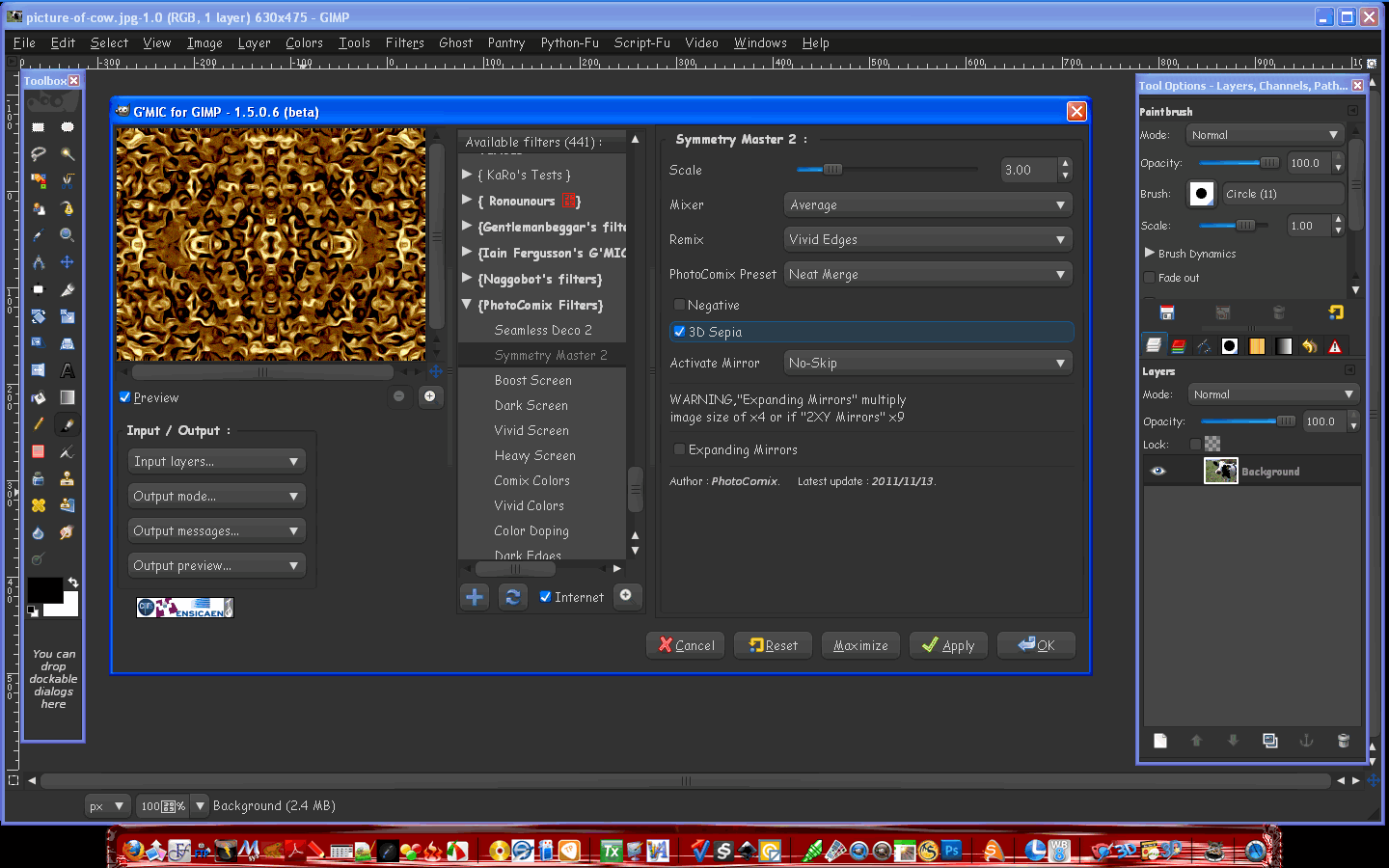Select the Measure compass tool in Toolbox
This screenshot has height=868, width=1389.
[39, 262]
